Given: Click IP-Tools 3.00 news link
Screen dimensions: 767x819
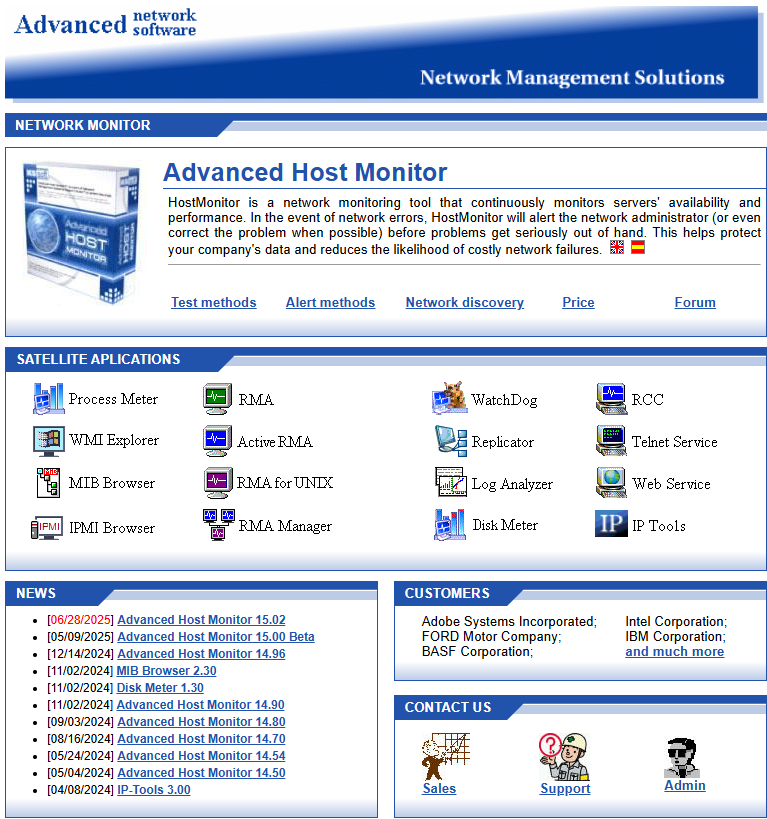Looking at the screenshot, I should [x=154, y=790].
